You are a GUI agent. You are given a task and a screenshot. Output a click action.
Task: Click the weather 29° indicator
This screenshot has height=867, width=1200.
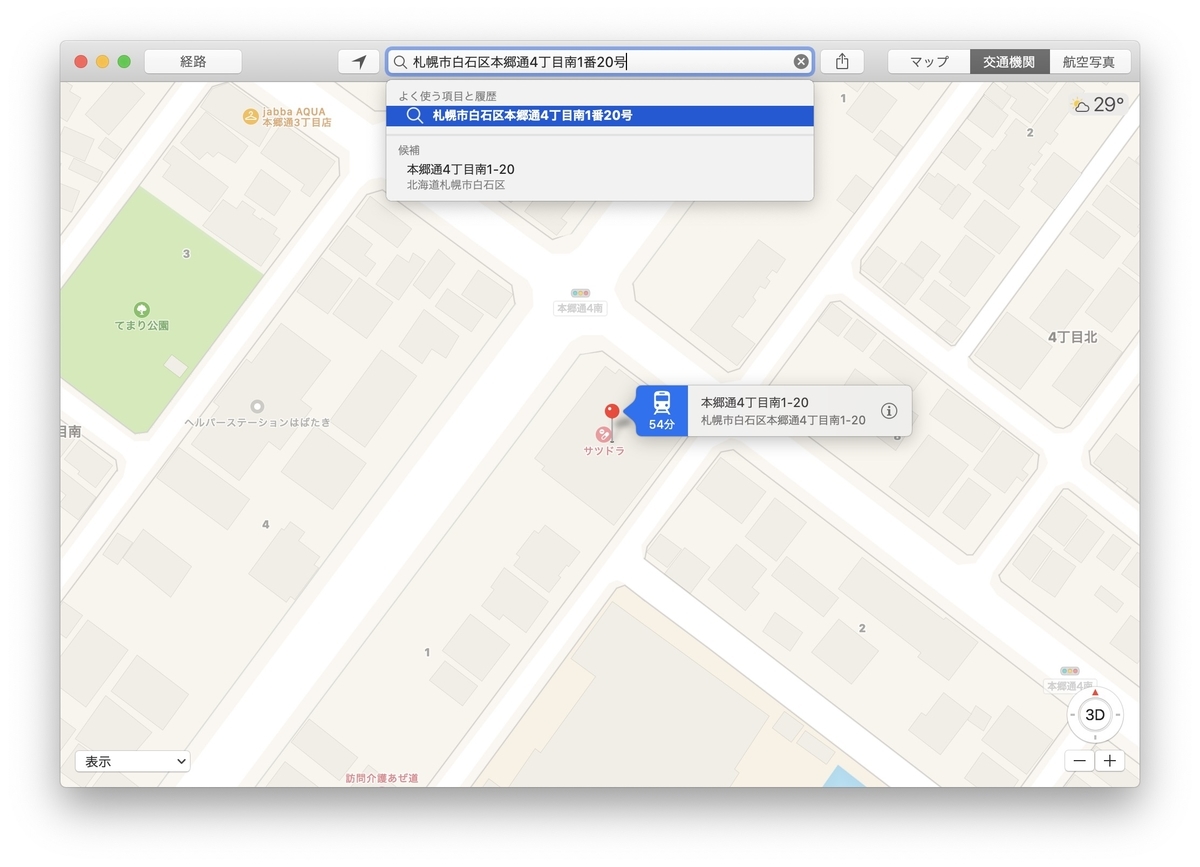coord(1098,104)
